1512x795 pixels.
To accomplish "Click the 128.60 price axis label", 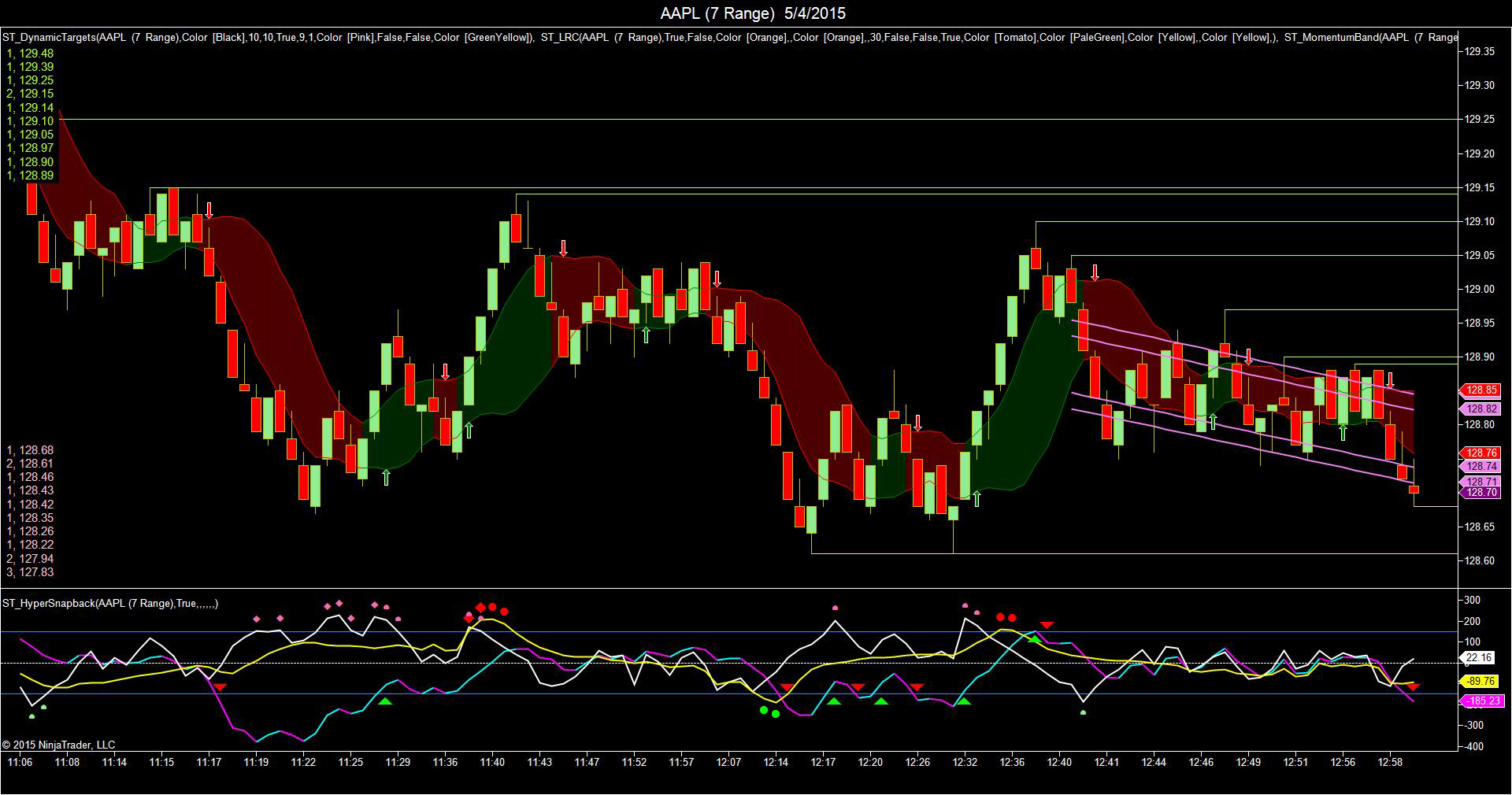I will 1479,560.
